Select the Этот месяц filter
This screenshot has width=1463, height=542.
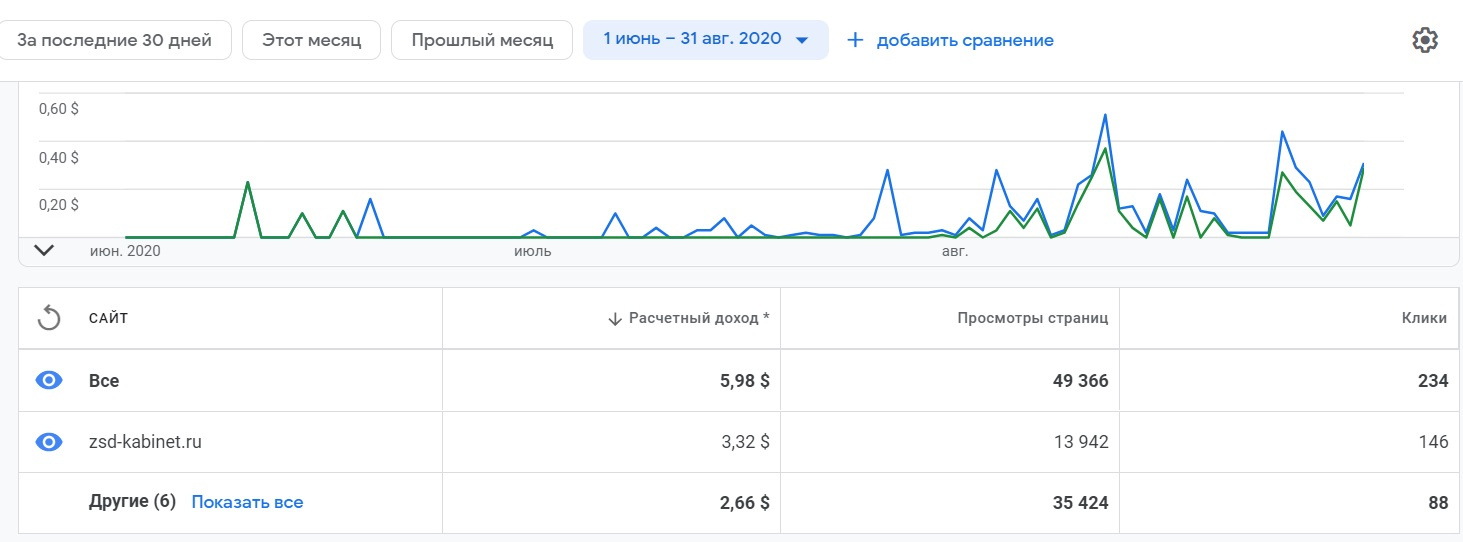(x=311, y=41)
